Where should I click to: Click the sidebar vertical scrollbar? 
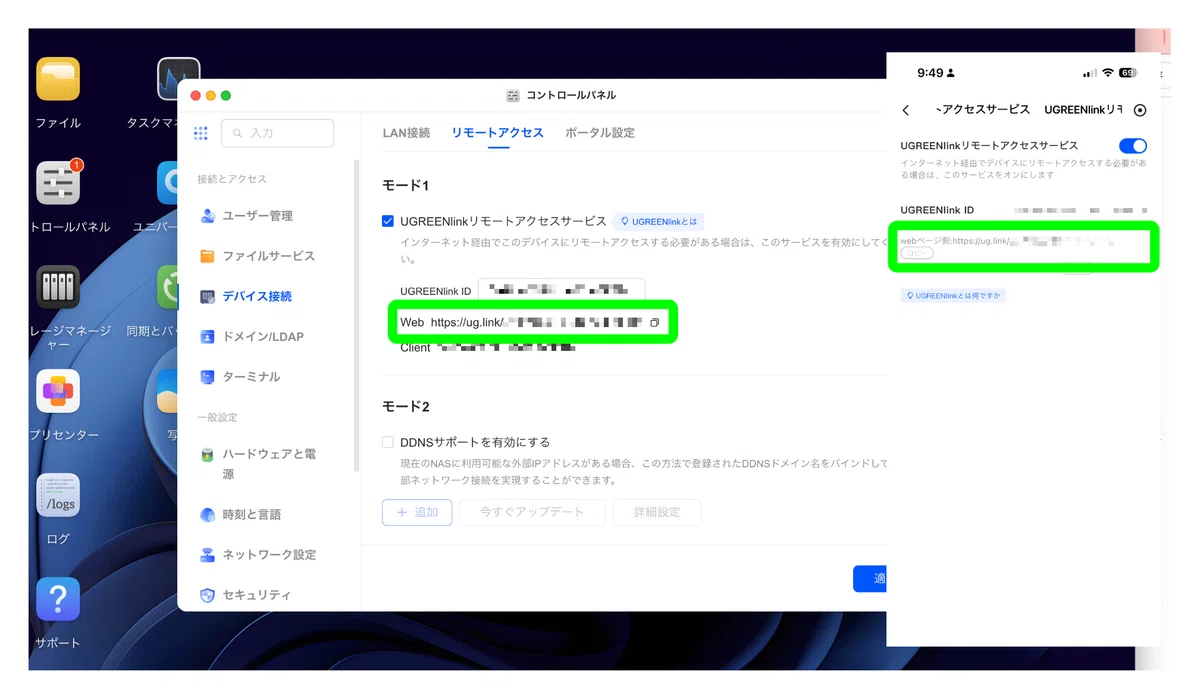[x=355, y=315]
